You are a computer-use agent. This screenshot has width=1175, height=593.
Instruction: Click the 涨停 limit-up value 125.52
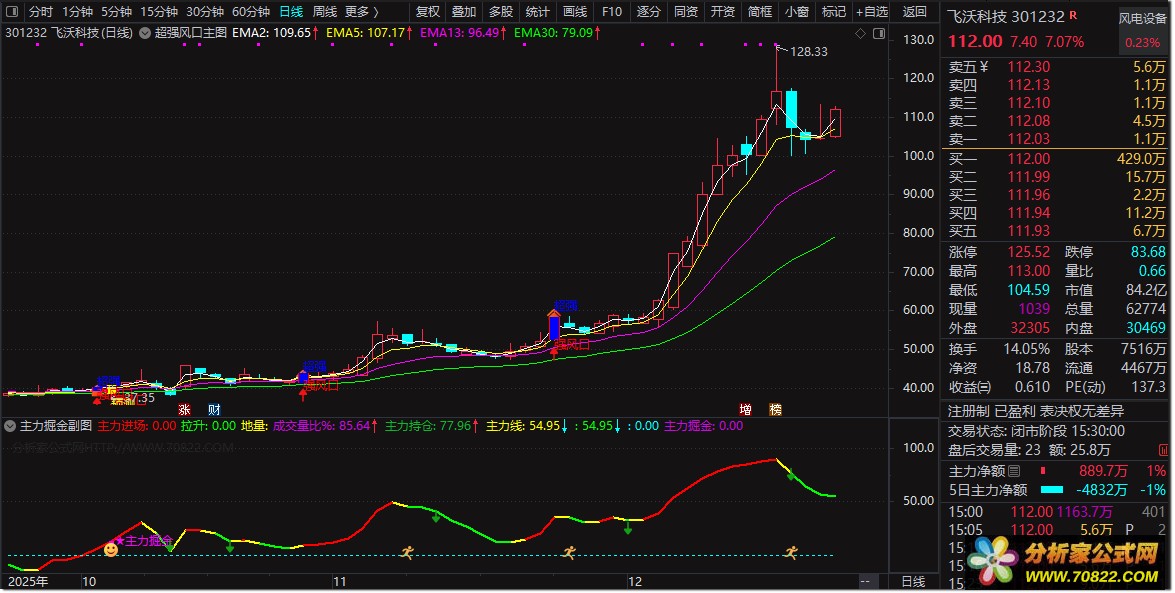pos(1028,252)
